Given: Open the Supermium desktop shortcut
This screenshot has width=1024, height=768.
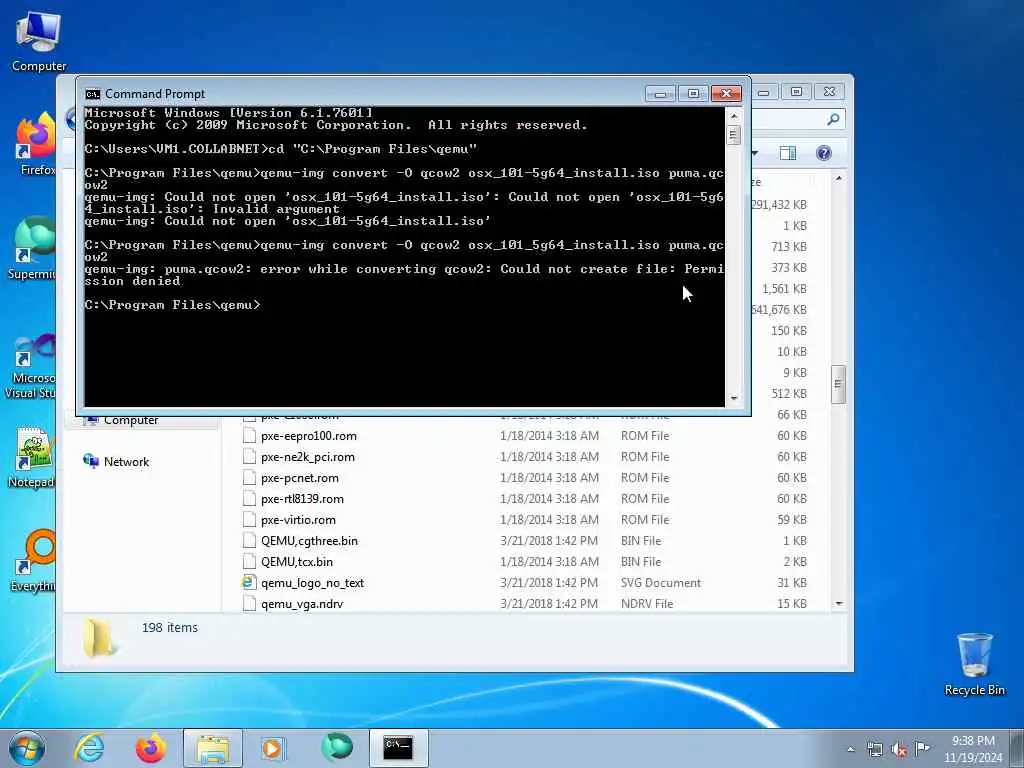Looking at the screenshot, I should pyautogui.click(x=33, y=248).
